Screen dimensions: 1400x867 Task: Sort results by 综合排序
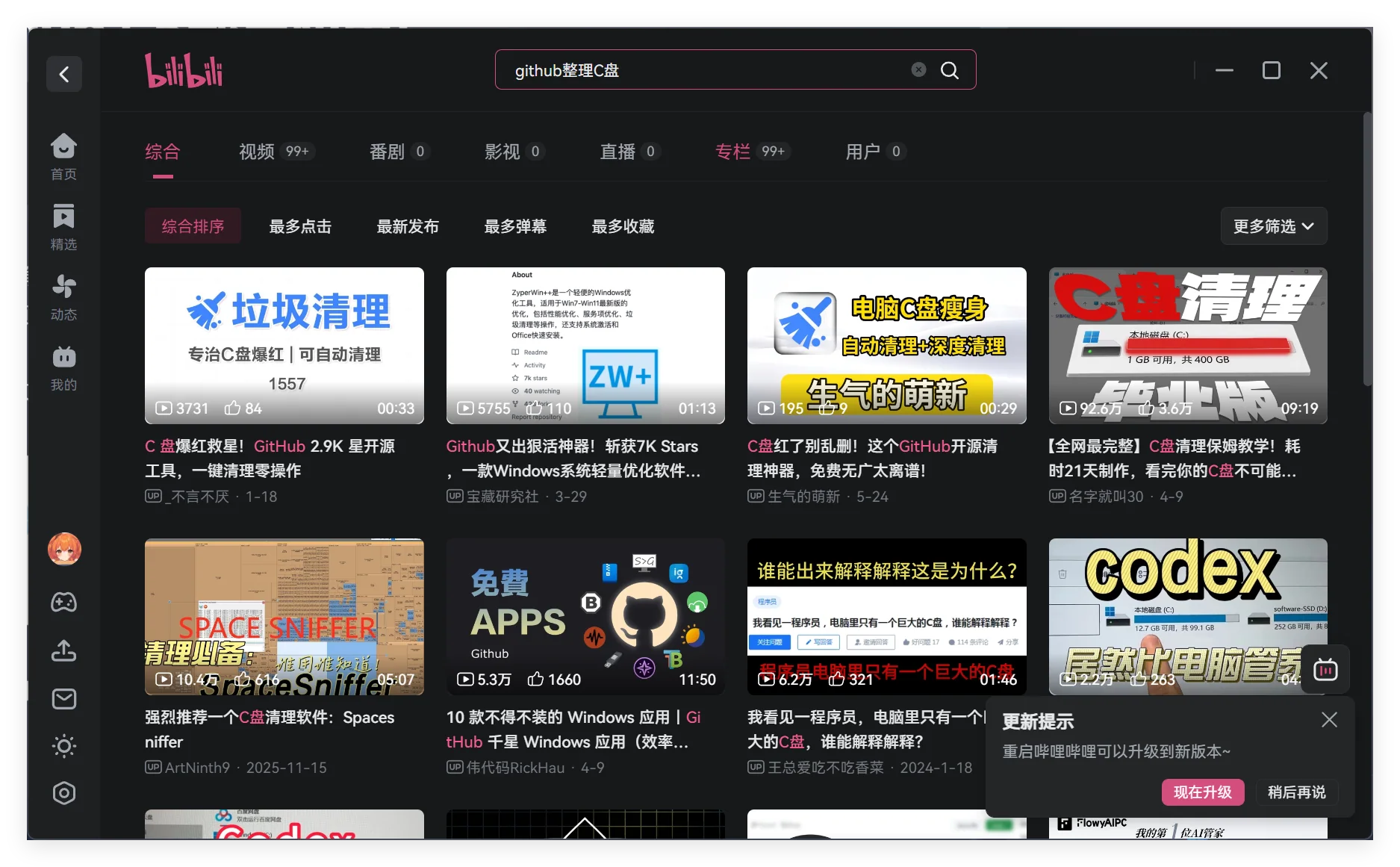coord(193,226)
